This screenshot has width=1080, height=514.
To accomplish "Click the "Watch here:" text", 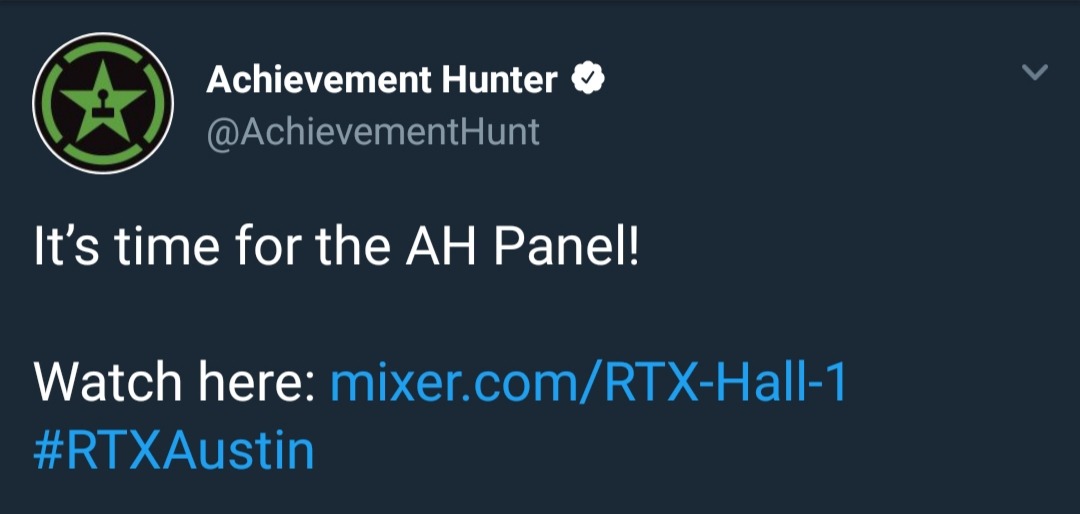I will pyautogui.click(x=174, y=385).
